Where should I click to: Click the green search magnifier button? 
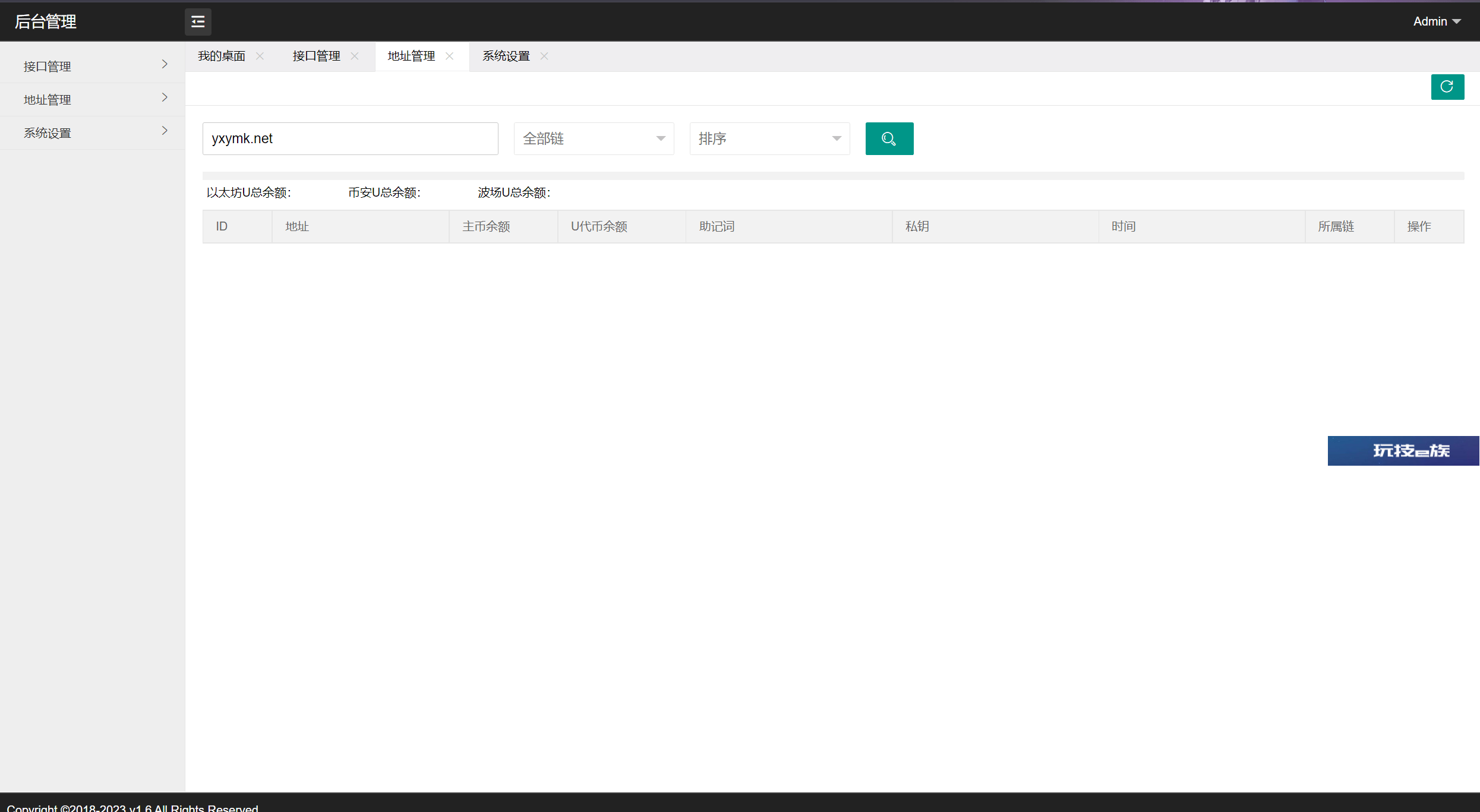[889, 139]
